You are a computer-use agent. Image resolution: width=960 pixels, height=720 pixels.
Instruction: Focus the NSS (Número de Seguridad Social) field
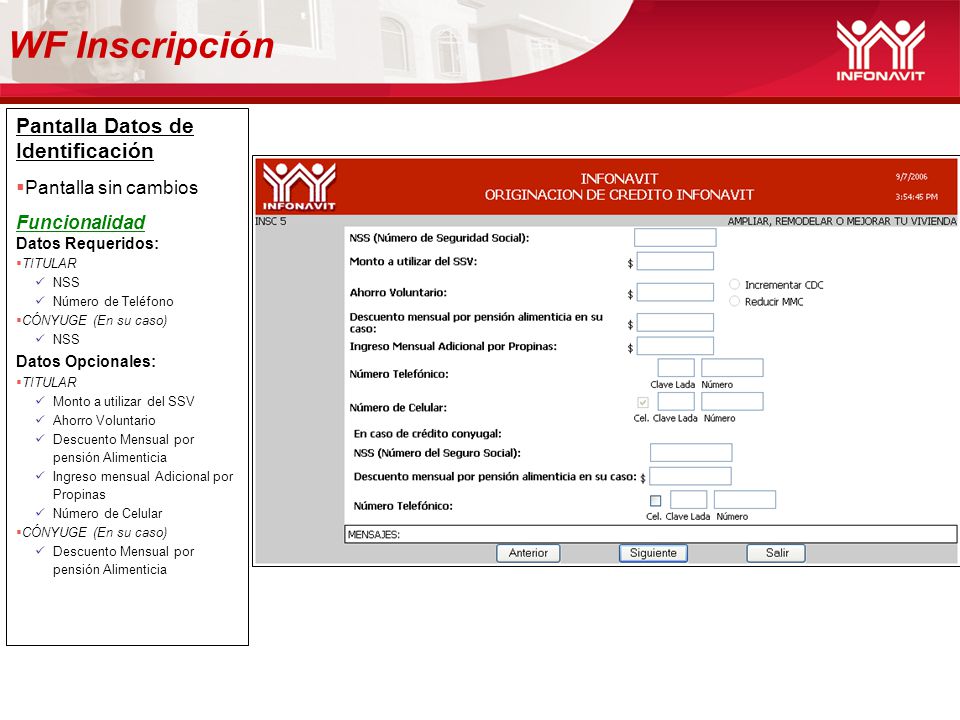675,238
